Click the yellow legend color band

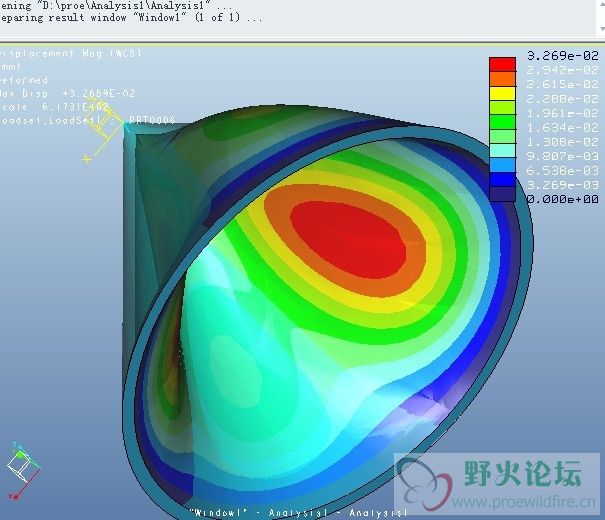pyautogui.click(x=502, y=93)
